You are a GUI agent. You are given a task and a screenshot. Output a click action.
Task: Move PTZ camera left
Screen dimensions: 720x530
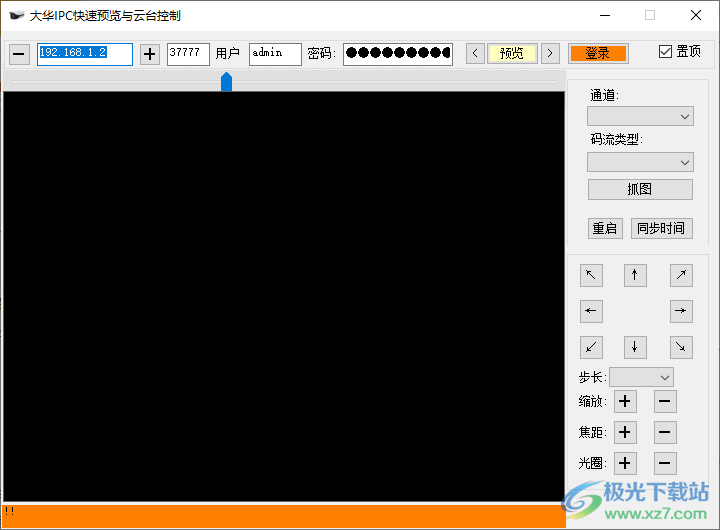591,311
